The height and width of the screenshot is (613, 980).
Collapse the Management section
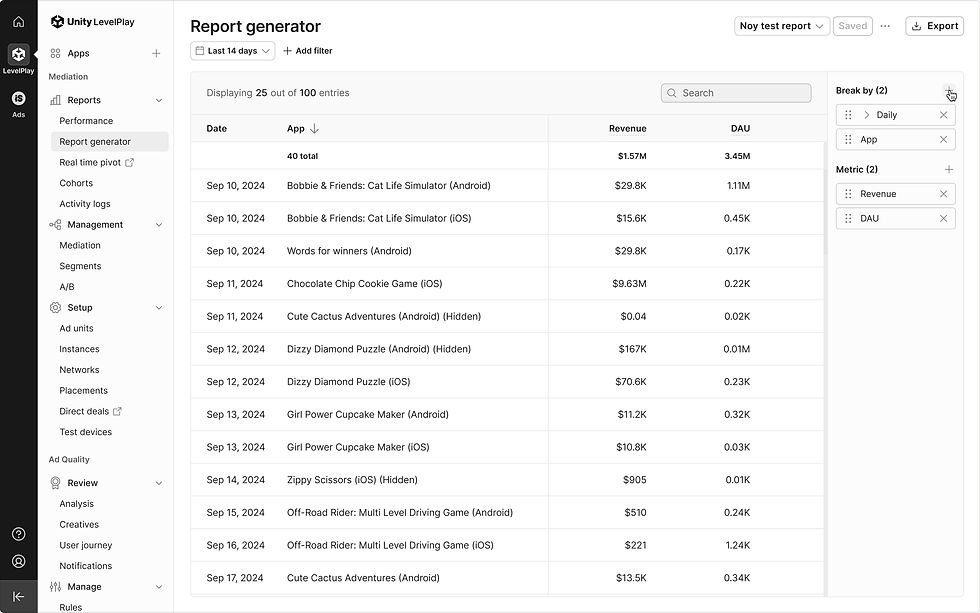pyautogui.click(x=159, y=225)
